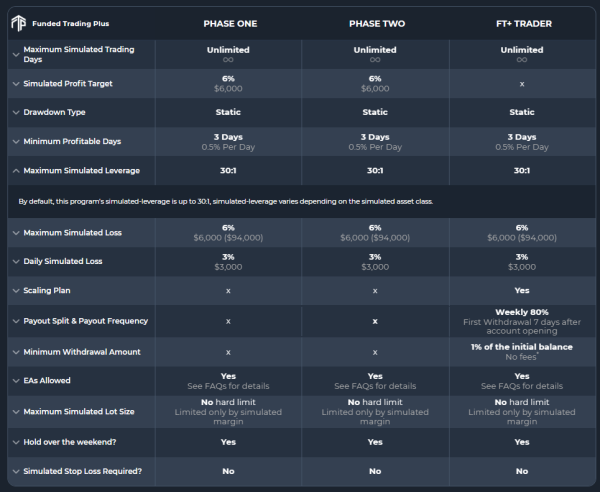
Task: Expand Simulated Stop Loss Required chevron
Action: [16, 471]
